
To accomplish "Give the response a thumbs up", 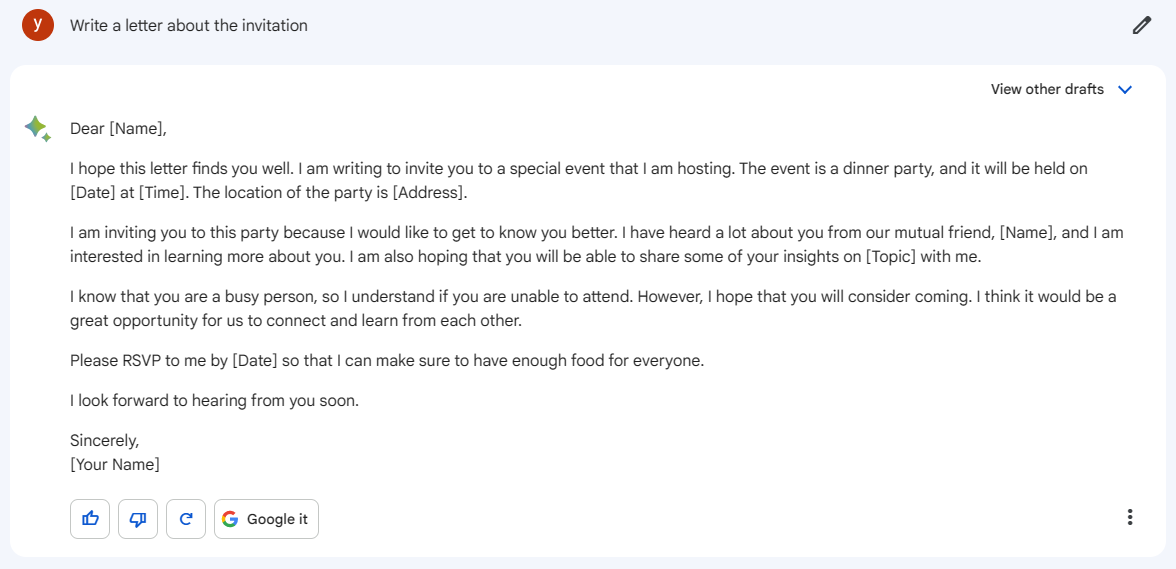I will point(90,519).
